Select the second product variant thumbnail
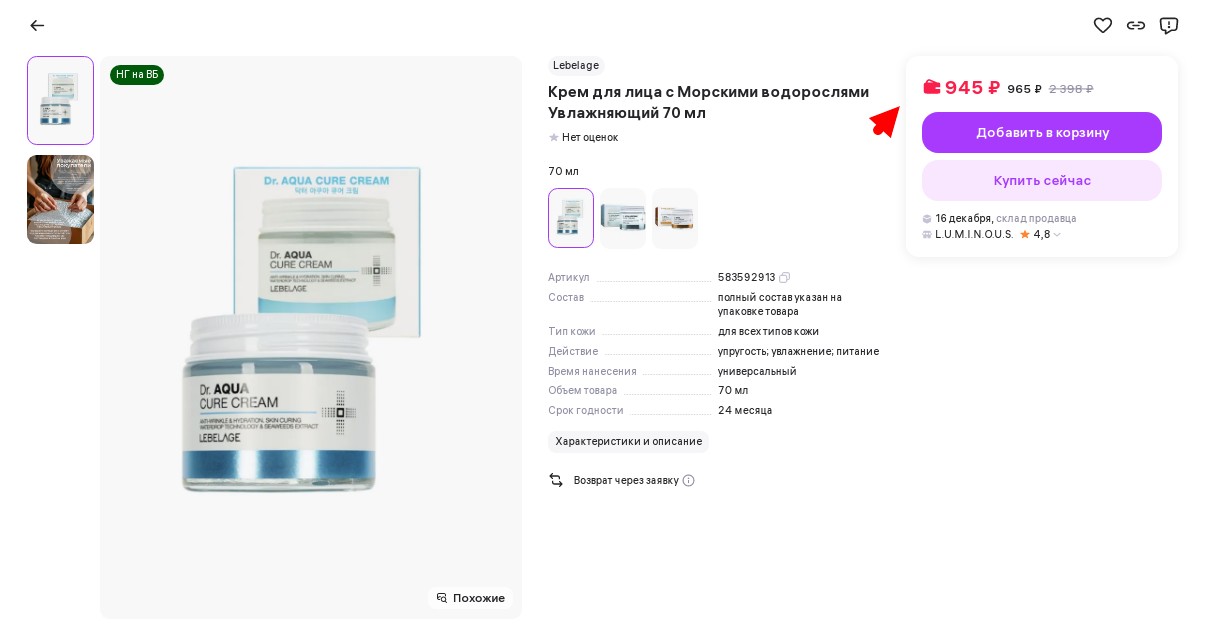 [623, 218]
